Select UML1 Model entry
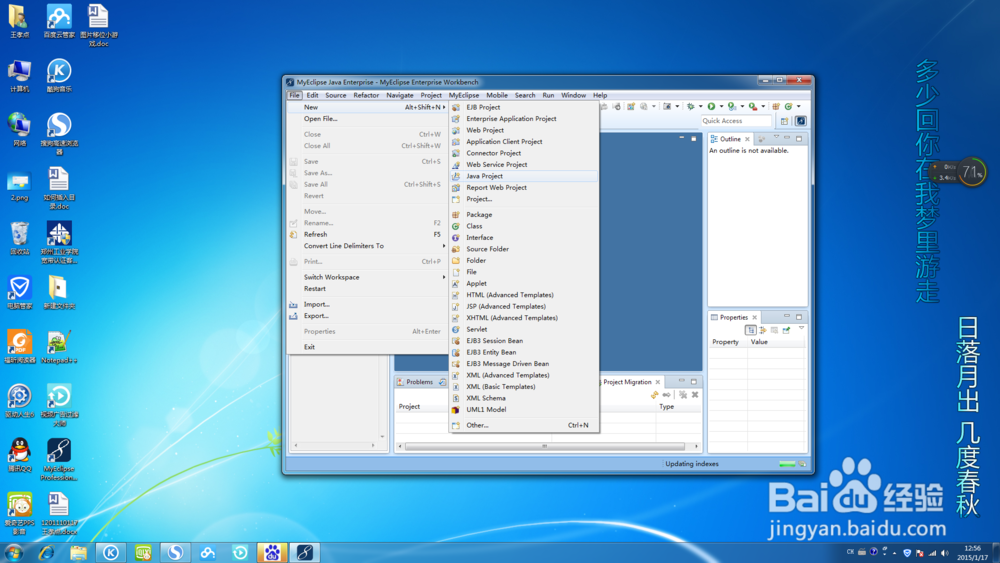This screenshot has width=1000, height=563. click(524, 409)
